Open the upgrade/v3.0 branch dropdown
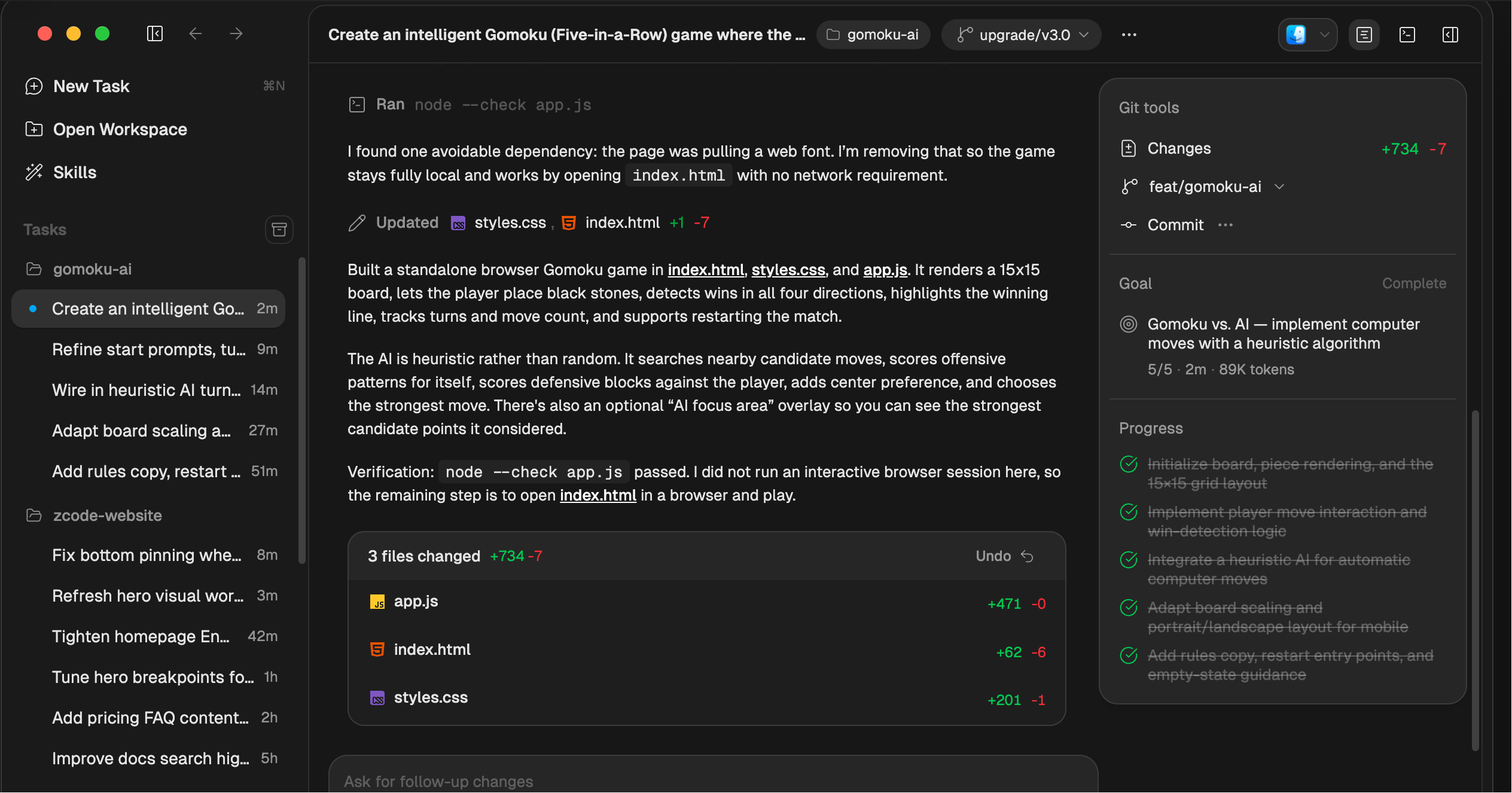 click(1022, 35)
